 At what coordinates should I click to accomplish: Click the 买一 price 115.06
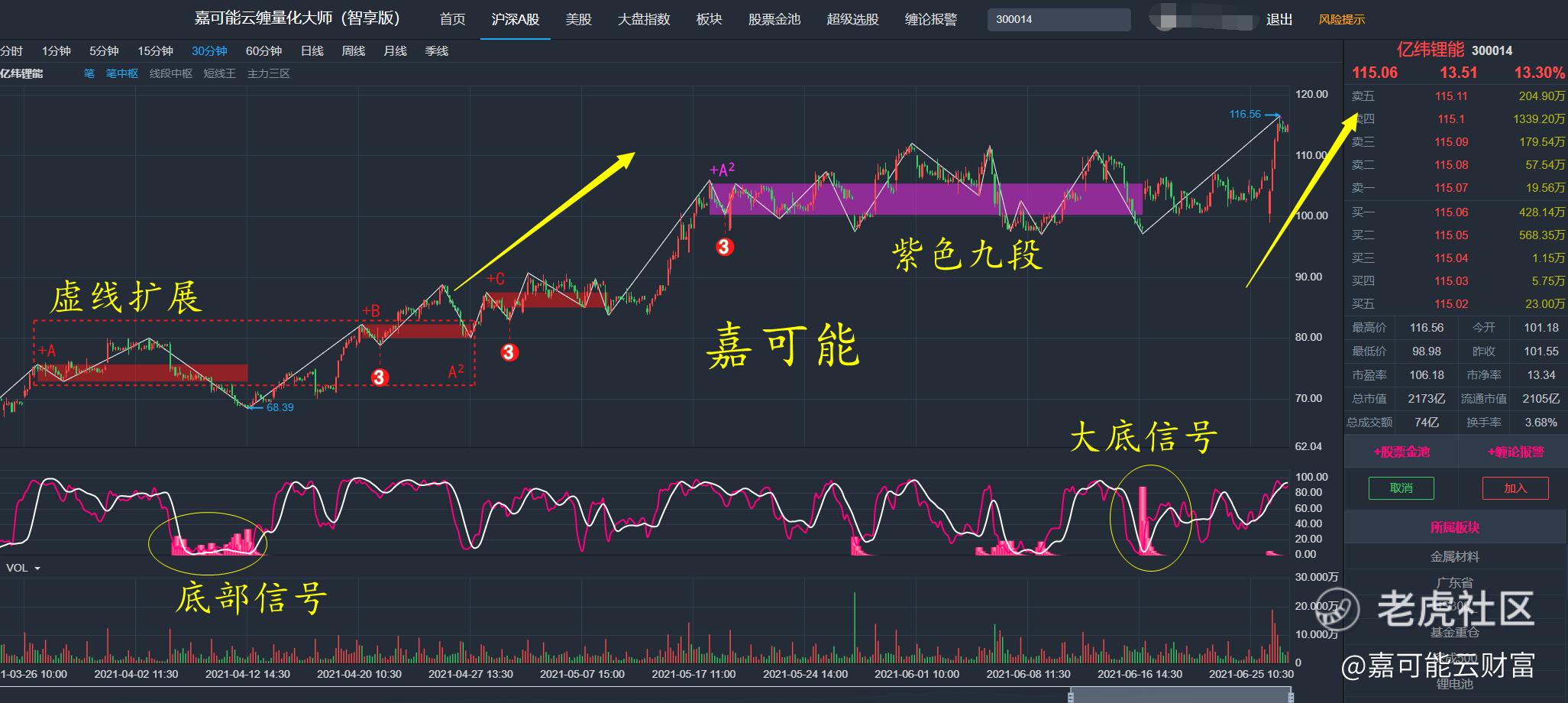point(1451,212)
